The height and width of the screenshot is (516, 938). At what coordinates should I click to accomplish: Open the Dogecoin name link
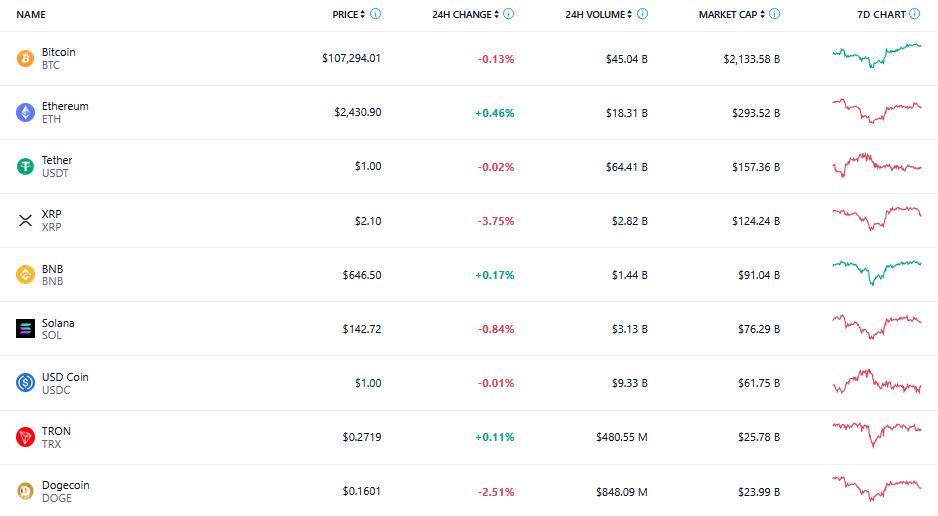click(65, 485)
